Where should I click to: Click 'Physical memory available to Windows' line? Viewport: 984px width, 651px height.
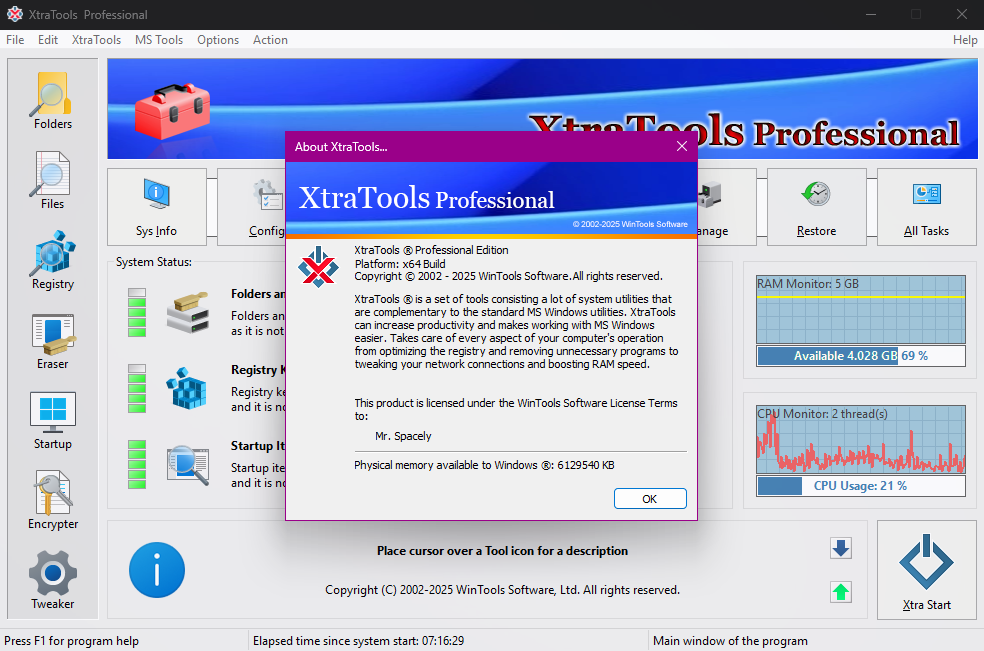pyautogui.click(x=484, y=465)
